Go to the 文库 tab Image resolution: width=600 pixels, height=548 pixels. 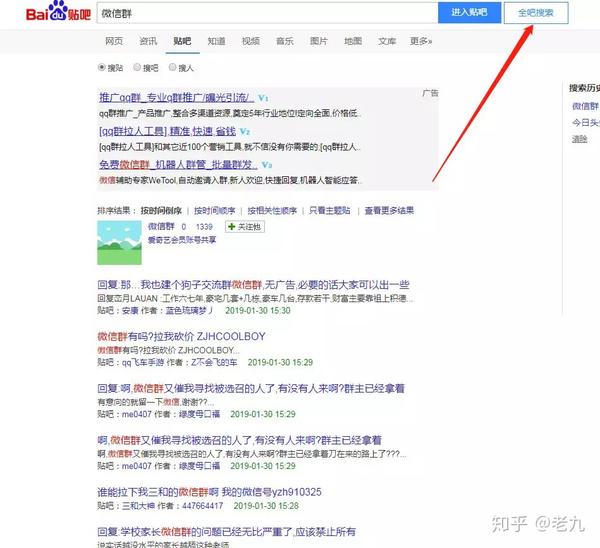click(387, 41)
